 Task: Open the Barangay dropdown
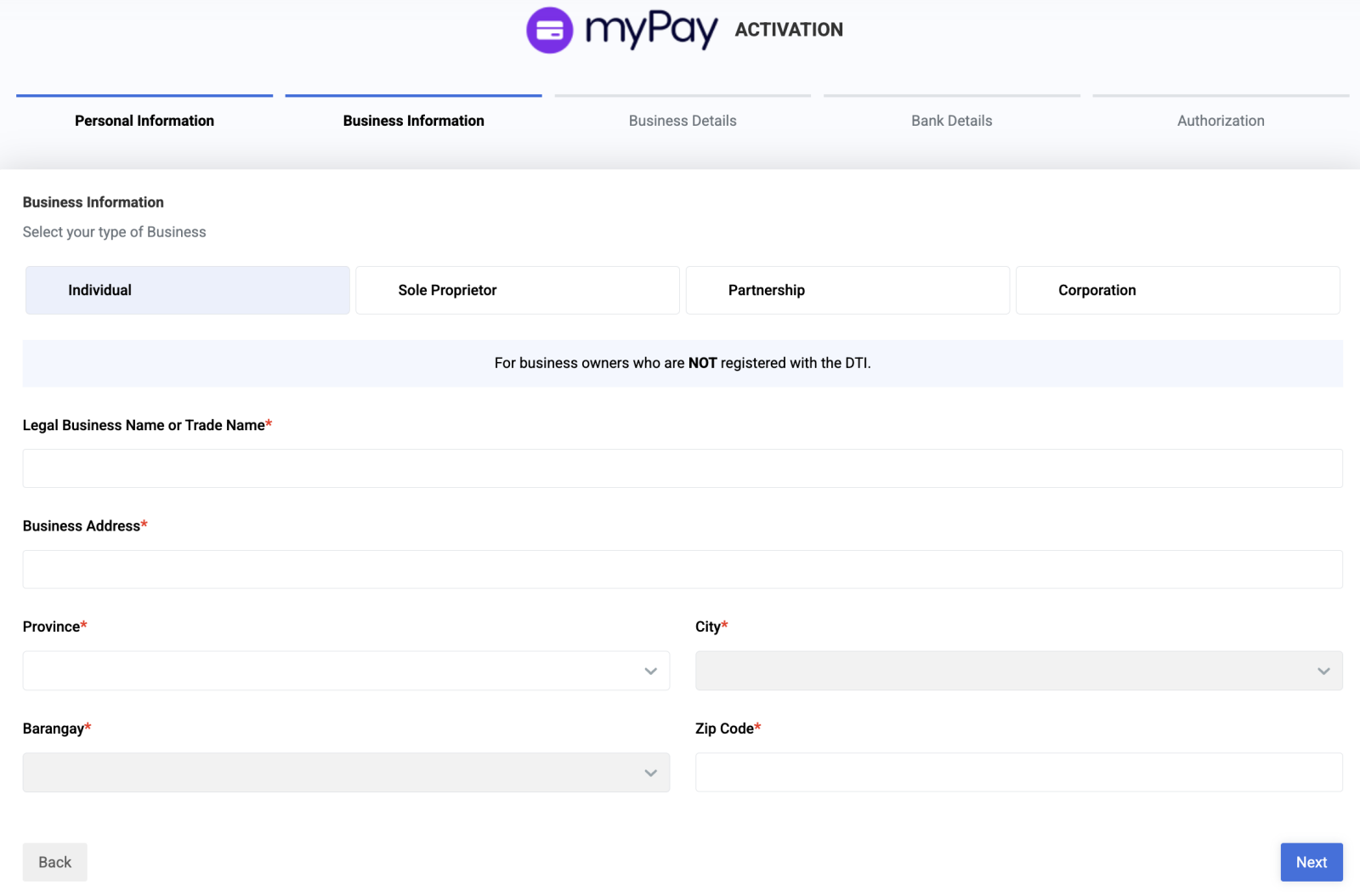point(345,773)
